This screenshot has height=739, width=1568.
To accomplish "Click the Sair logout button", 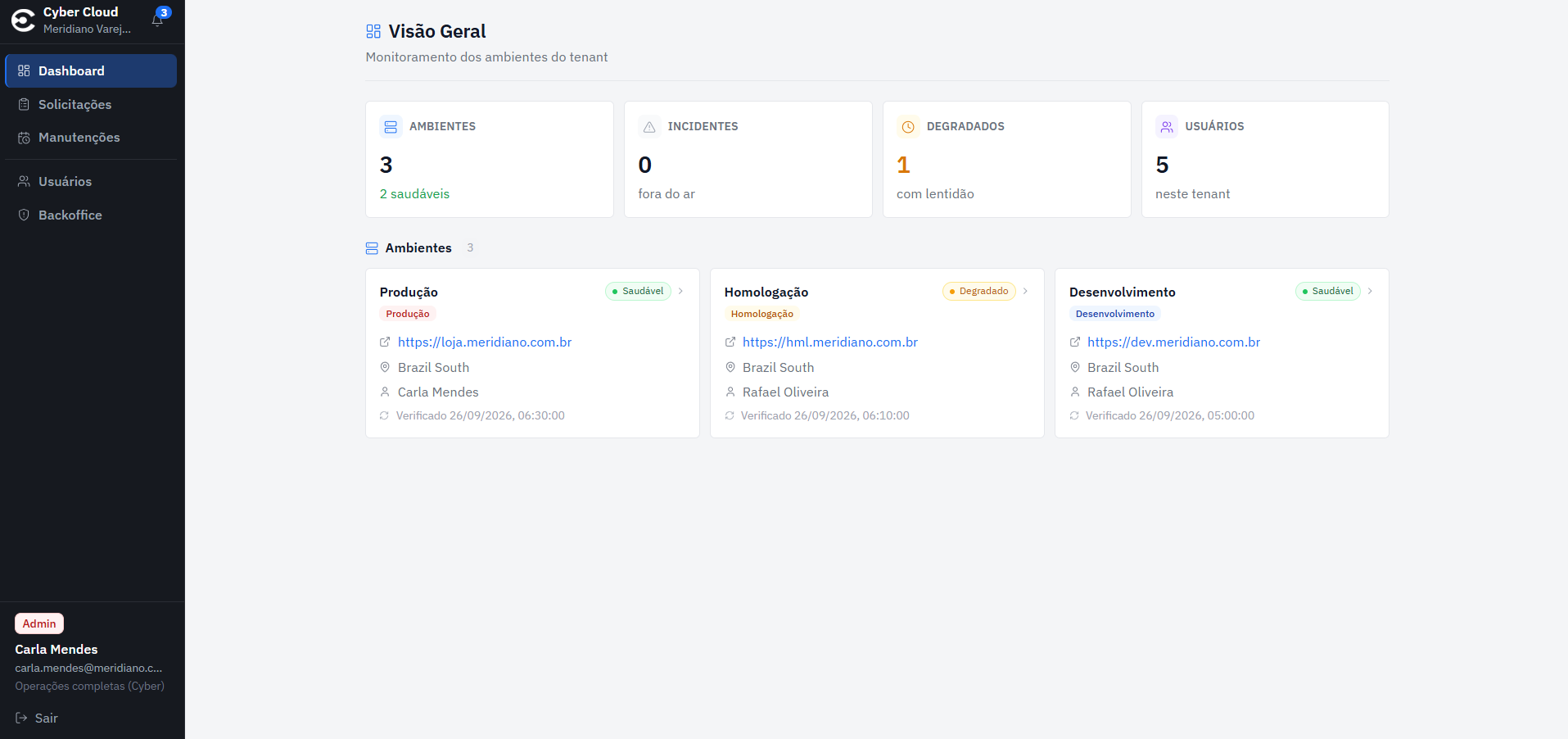I will tap(37, 718).
